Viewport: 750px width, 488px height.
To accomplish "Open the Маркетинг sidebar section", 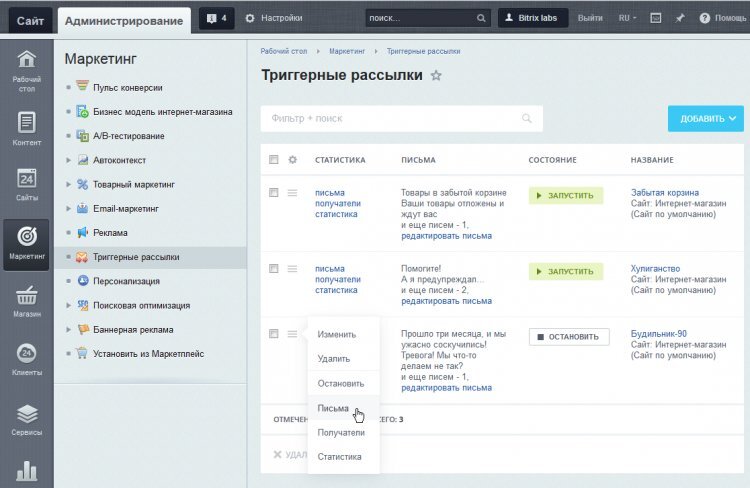I will pos(26,244).
